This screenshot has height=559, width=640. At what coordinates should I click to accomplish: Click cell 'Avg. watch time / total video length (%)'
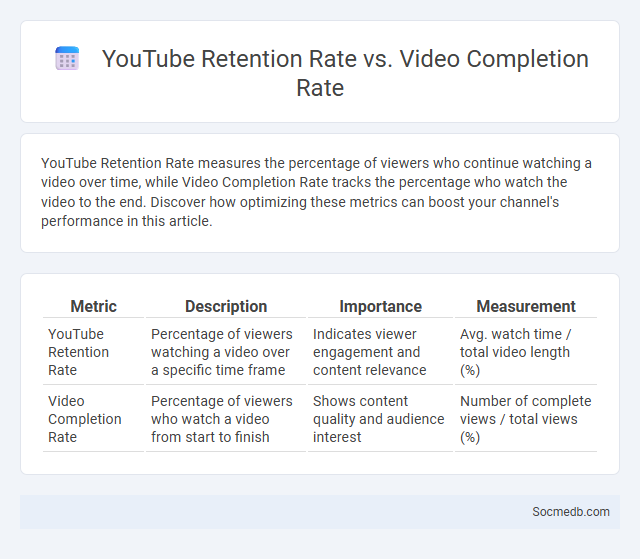tap(526, 352)
